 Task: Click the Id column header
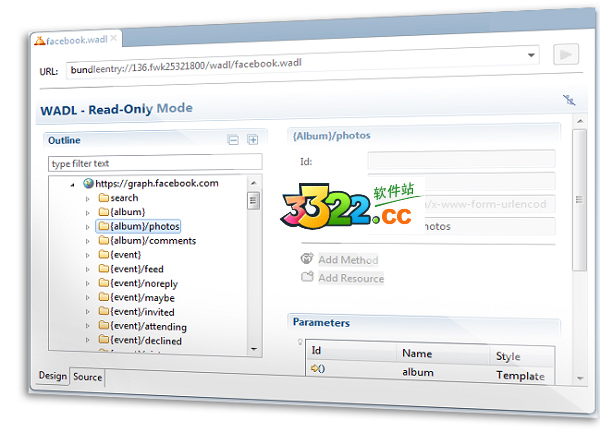click(x=352, y=350)
